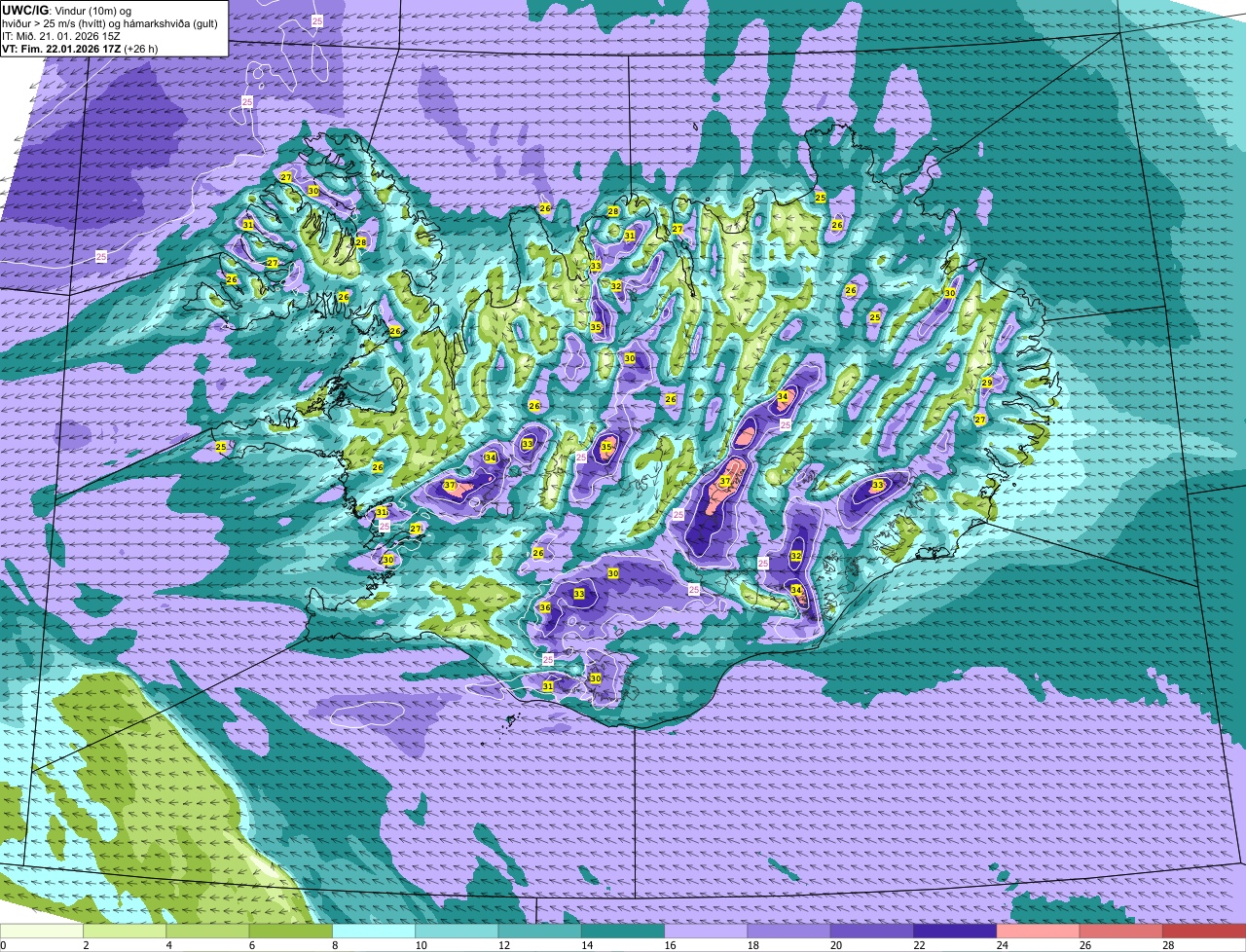Viewport: 1246px width, 952px height.
Task: Pick the 12–14 m/s teal legend swatch
Action: 539,932
